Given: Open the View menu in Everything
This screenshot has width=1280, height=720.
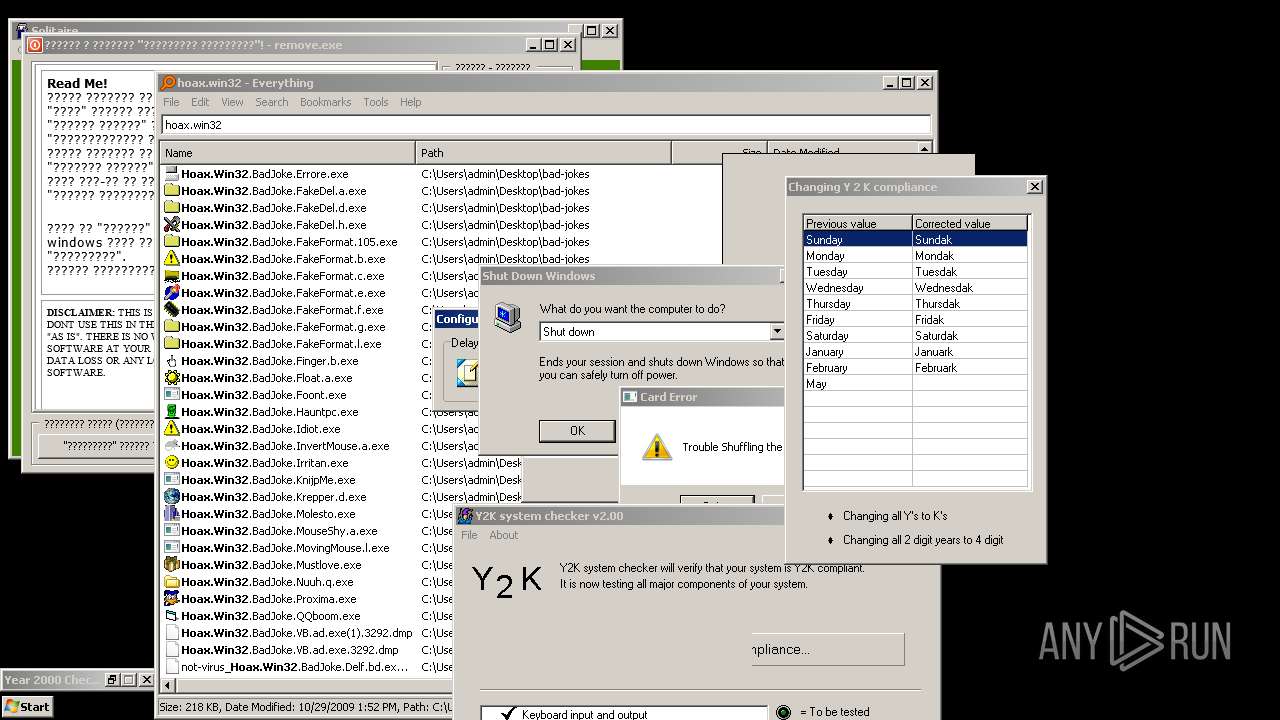Looking at the screenshot, I should pos(232,102).
